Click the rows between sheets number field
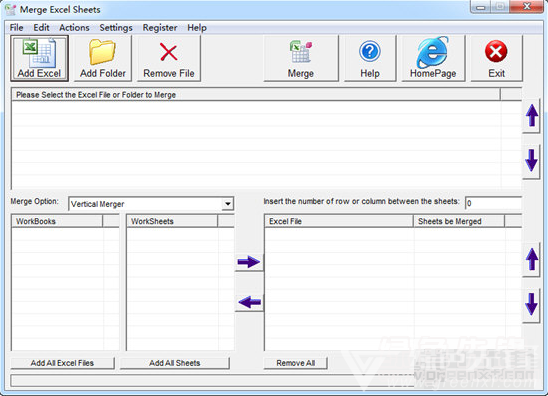 [x=493, y=203]
